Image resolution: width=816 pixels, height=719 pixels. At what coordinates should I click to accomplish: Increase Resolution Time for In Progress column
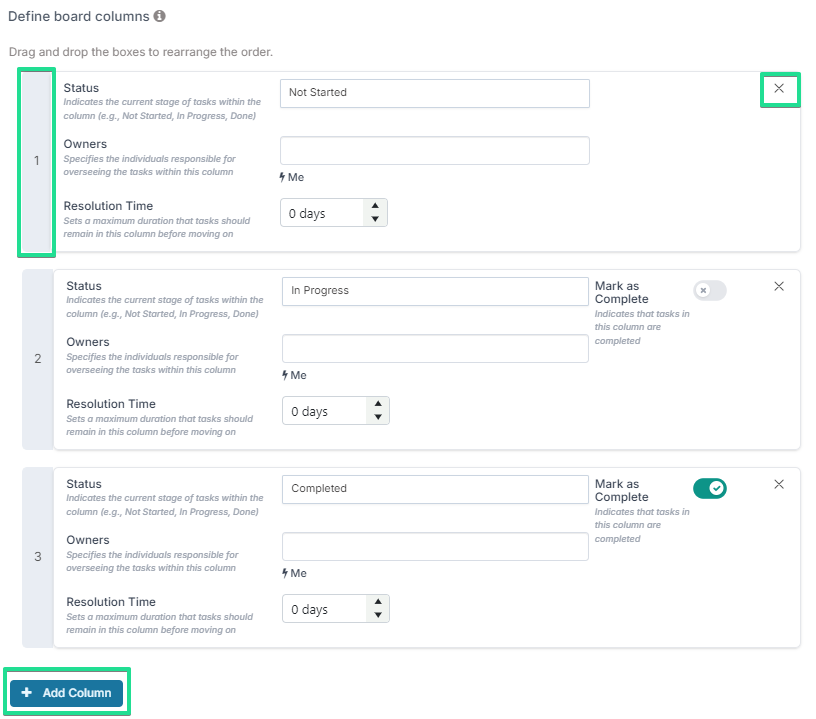[x=378, y=404]
